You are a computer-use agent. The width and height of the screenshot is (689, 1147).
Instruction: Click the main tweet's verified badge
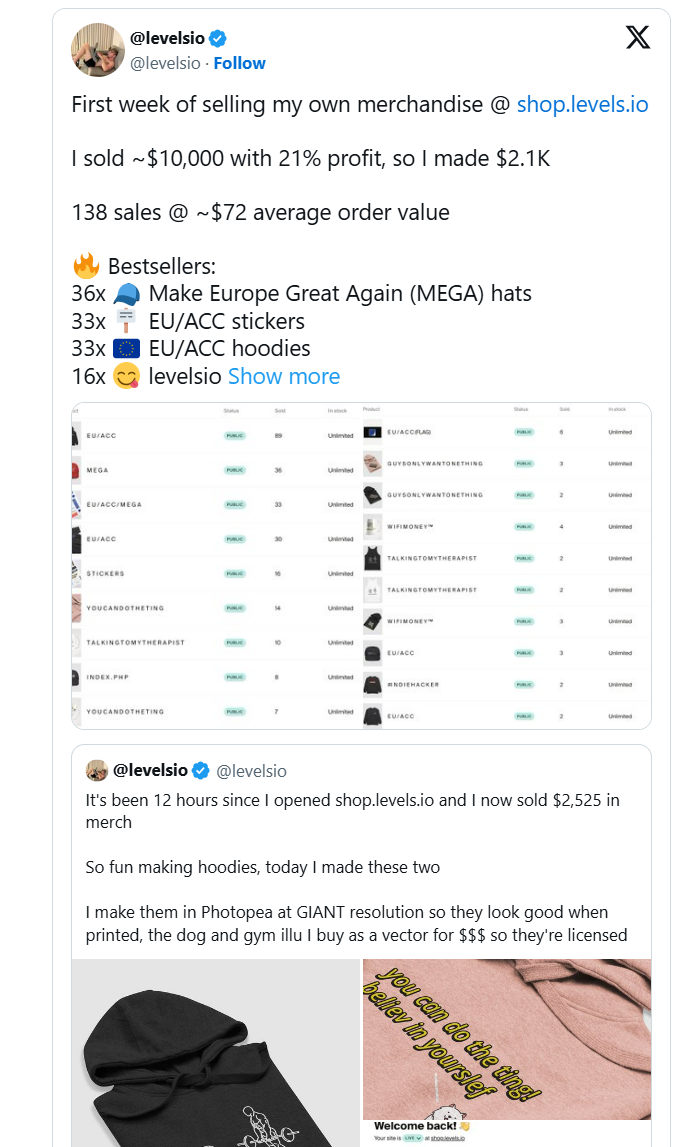click(x=217, y=38)
